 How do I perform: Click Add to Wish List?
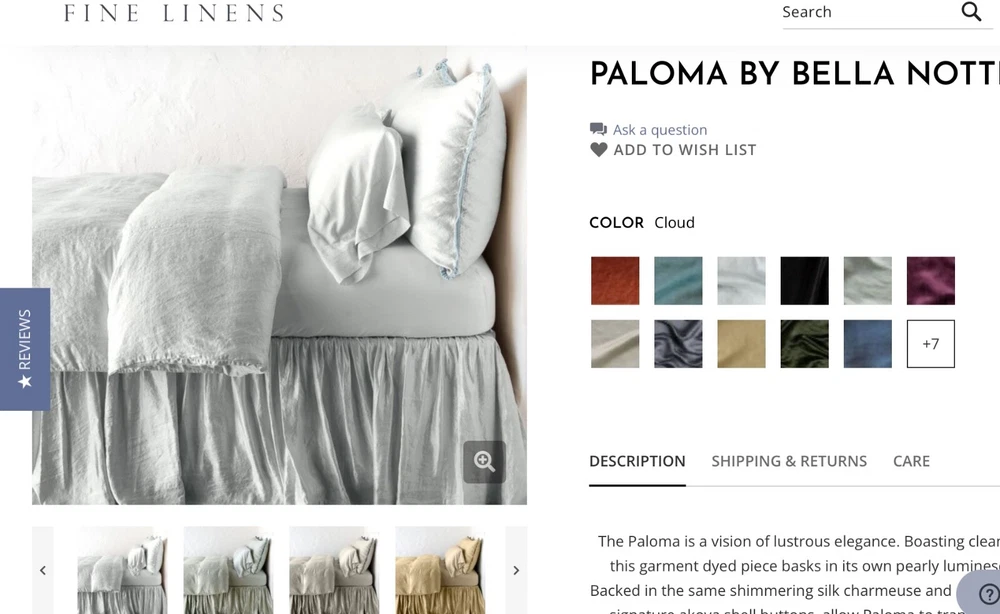click(x=685, y=150)
